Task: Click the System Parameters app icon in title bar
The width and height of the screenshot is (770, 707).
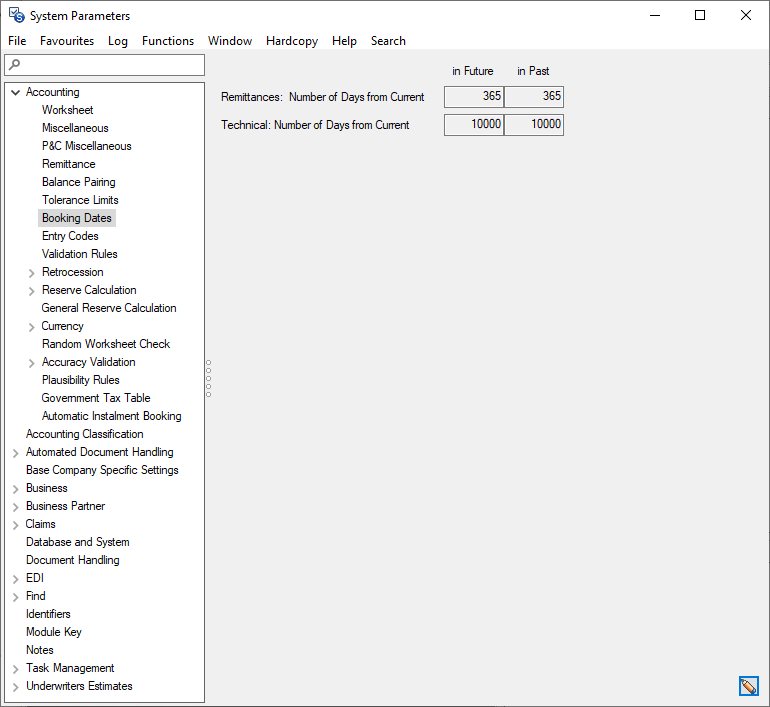Action: coord(16,15)
